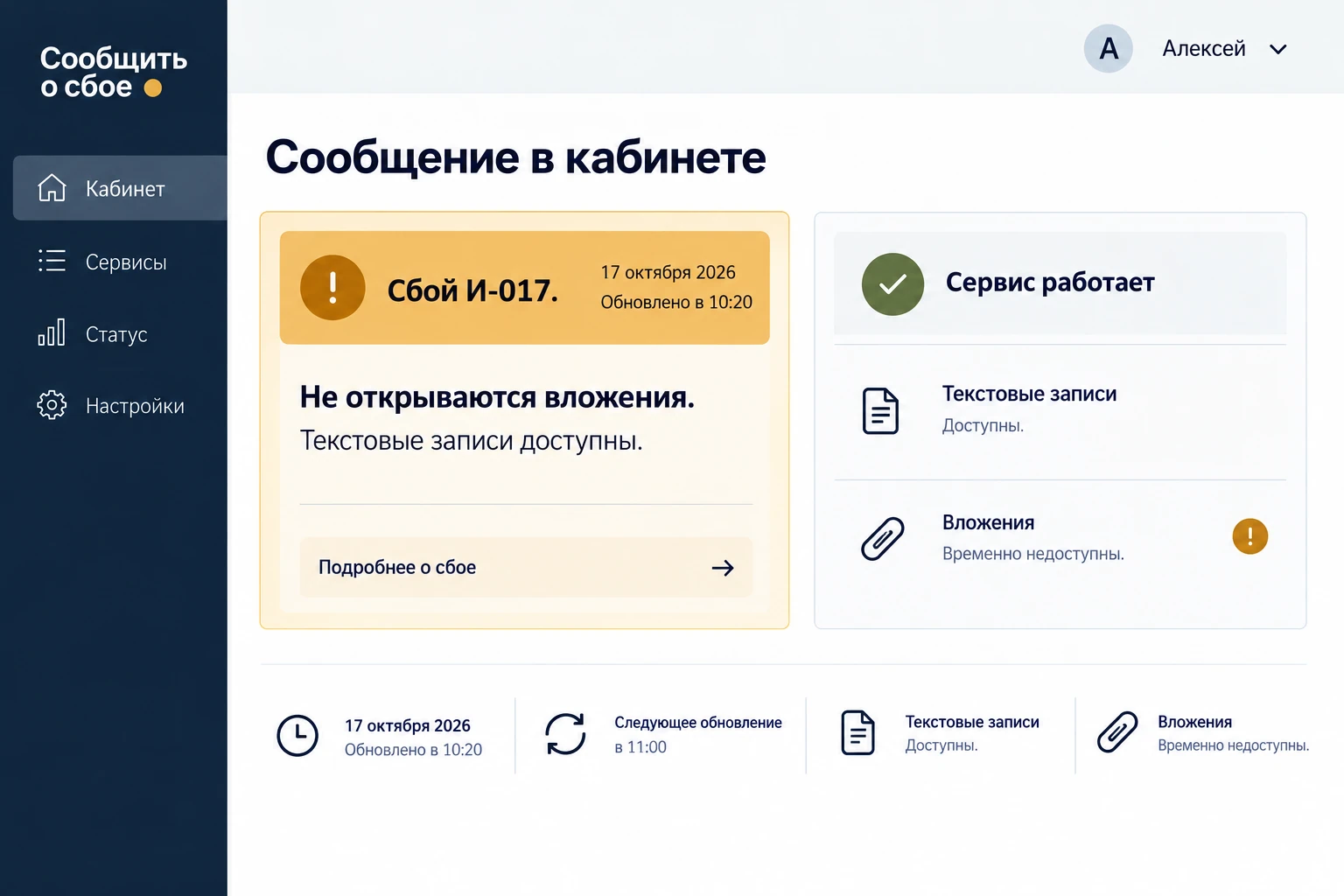Open the Кабинет menu item
The width and height of the screenshot is (1344, 896).
[120, 188]
